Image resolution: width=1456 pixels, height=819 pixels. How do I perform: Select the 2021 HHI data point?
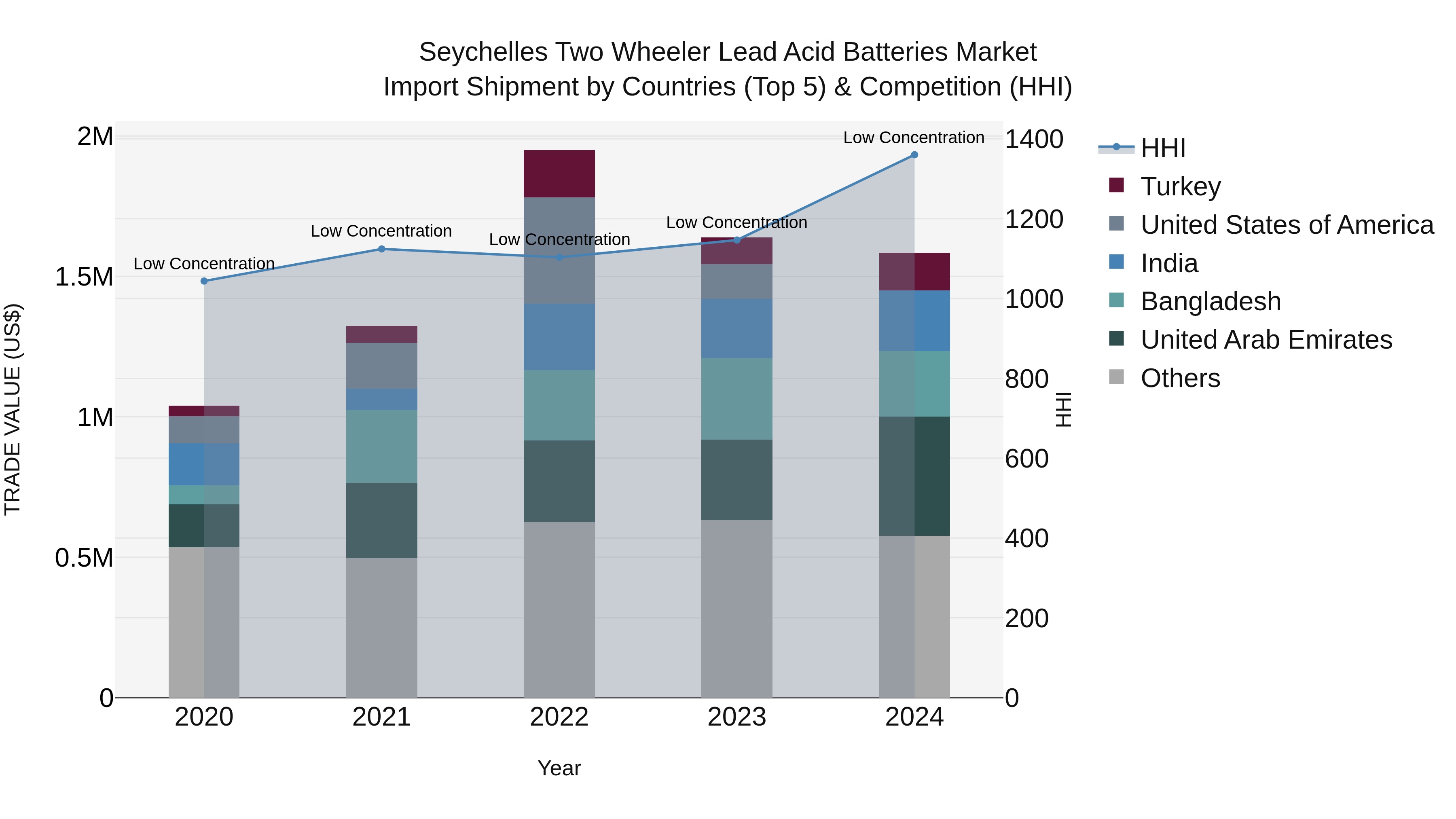tap(381, 249)
